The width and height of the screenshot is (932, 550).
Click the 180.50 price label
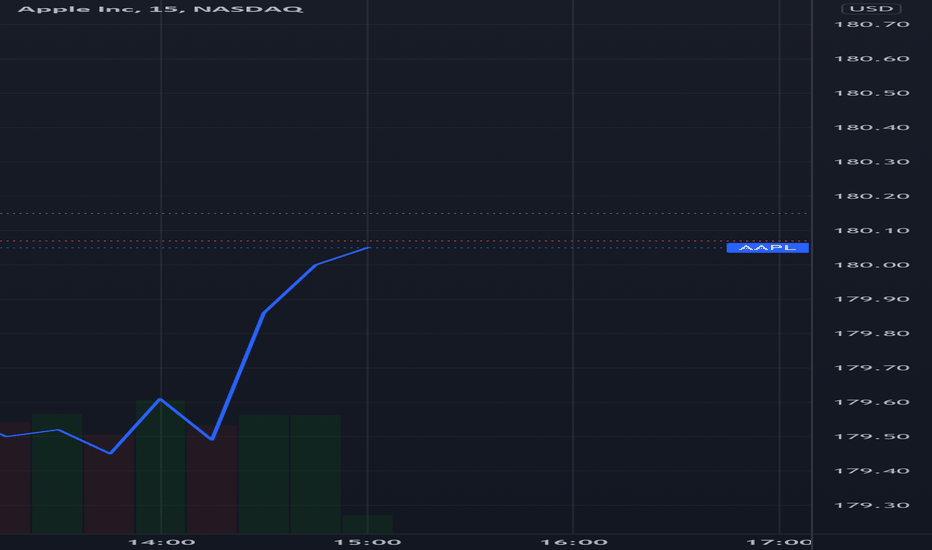click(x=872, y=93)
